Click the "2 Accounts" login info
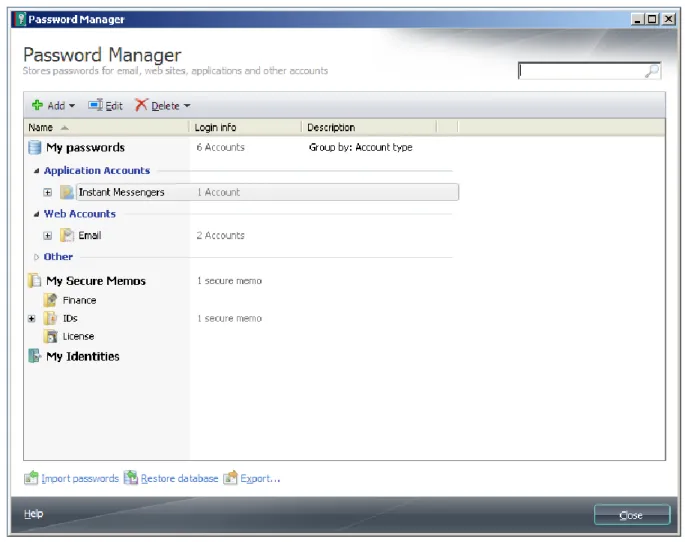 click(221, 235)
